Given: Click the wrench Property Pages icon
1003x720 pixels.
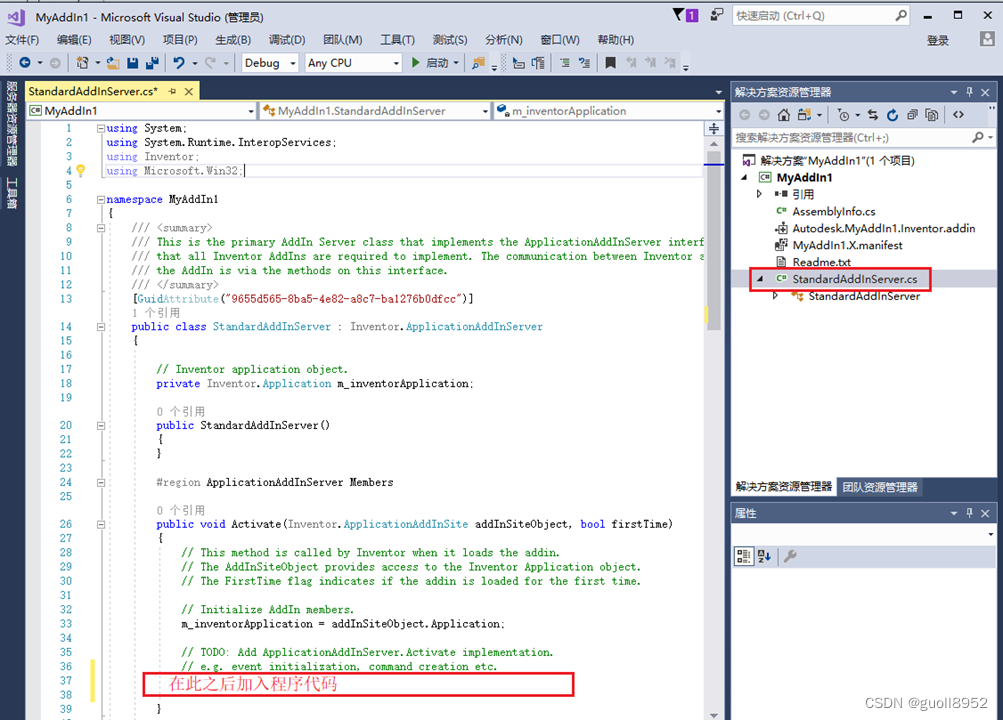Looking at the screenshot, I should point(791,556).
